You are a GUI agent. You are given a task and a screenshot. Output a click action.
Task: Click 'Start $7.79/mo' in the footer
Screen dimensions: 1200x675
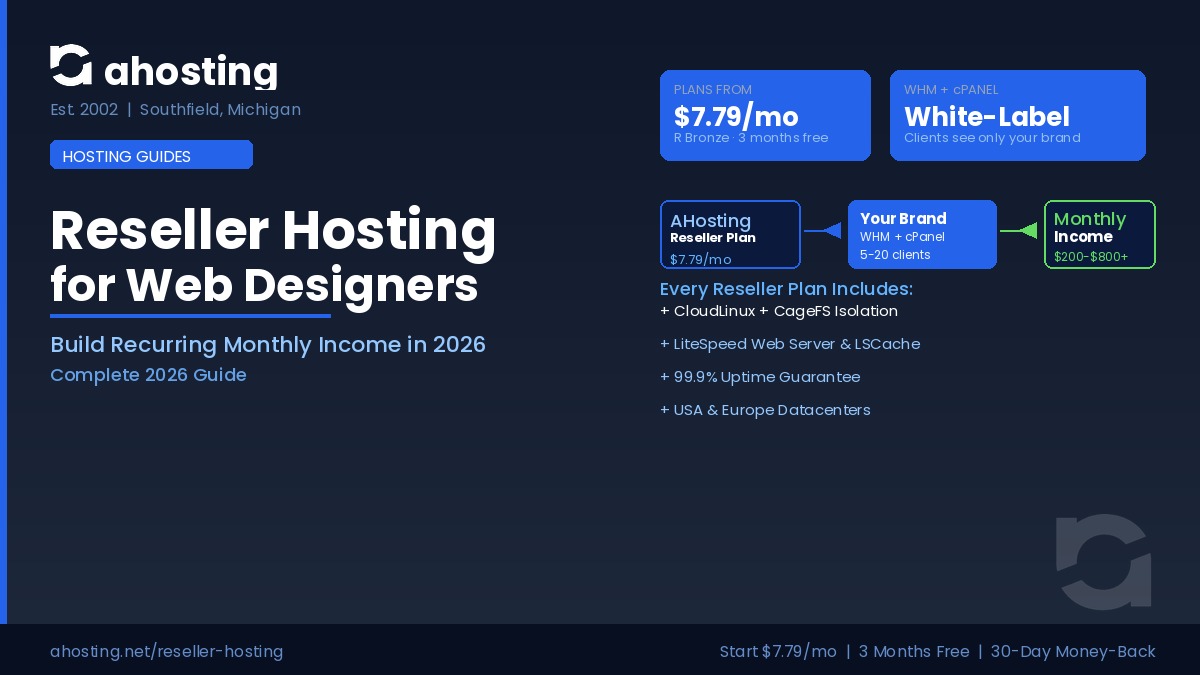click(778, 652)
